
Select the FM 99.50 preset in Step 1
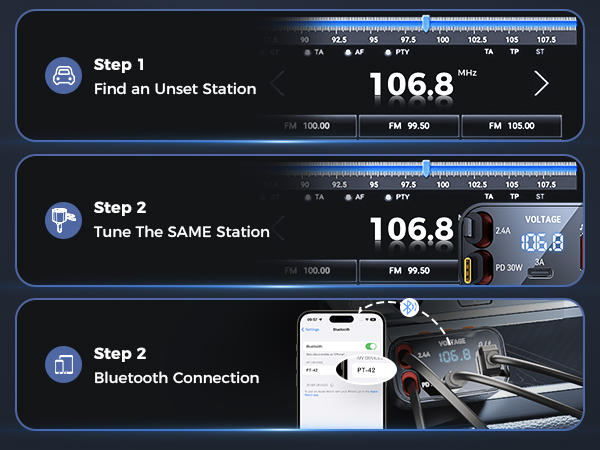[x=409, y=126]
